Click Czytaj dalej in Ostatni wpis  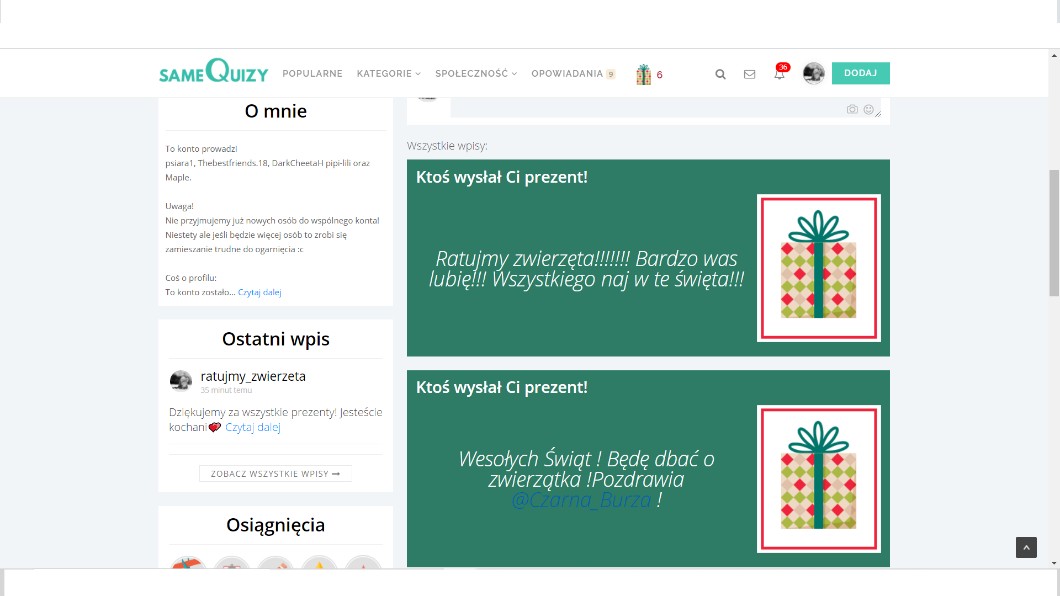click(252, 427)
